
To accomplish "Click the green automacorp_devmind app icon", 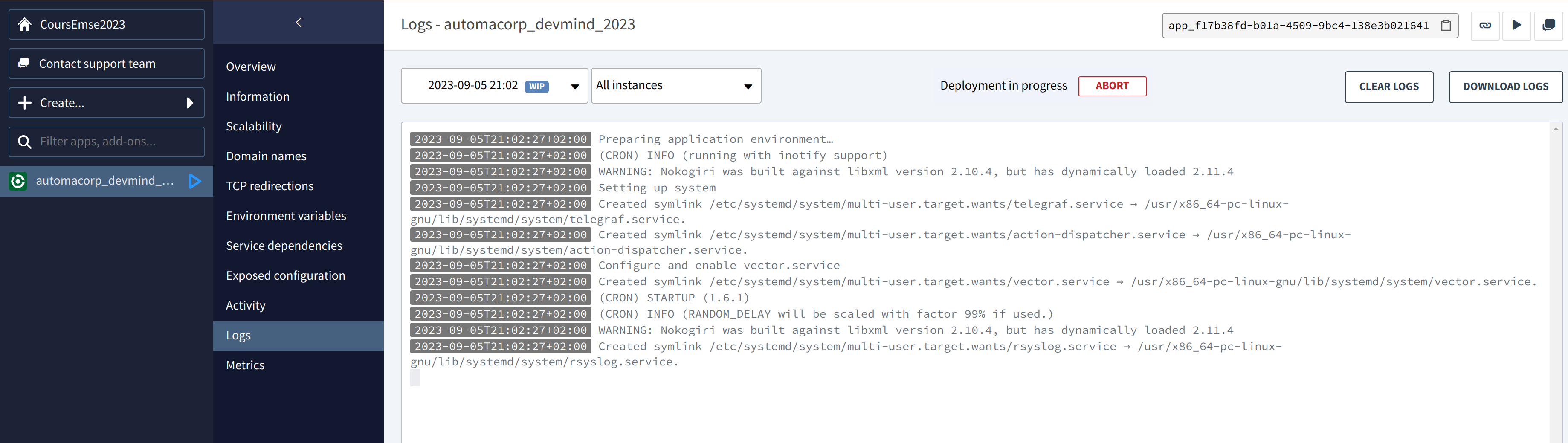I will [x=18, y=181].
